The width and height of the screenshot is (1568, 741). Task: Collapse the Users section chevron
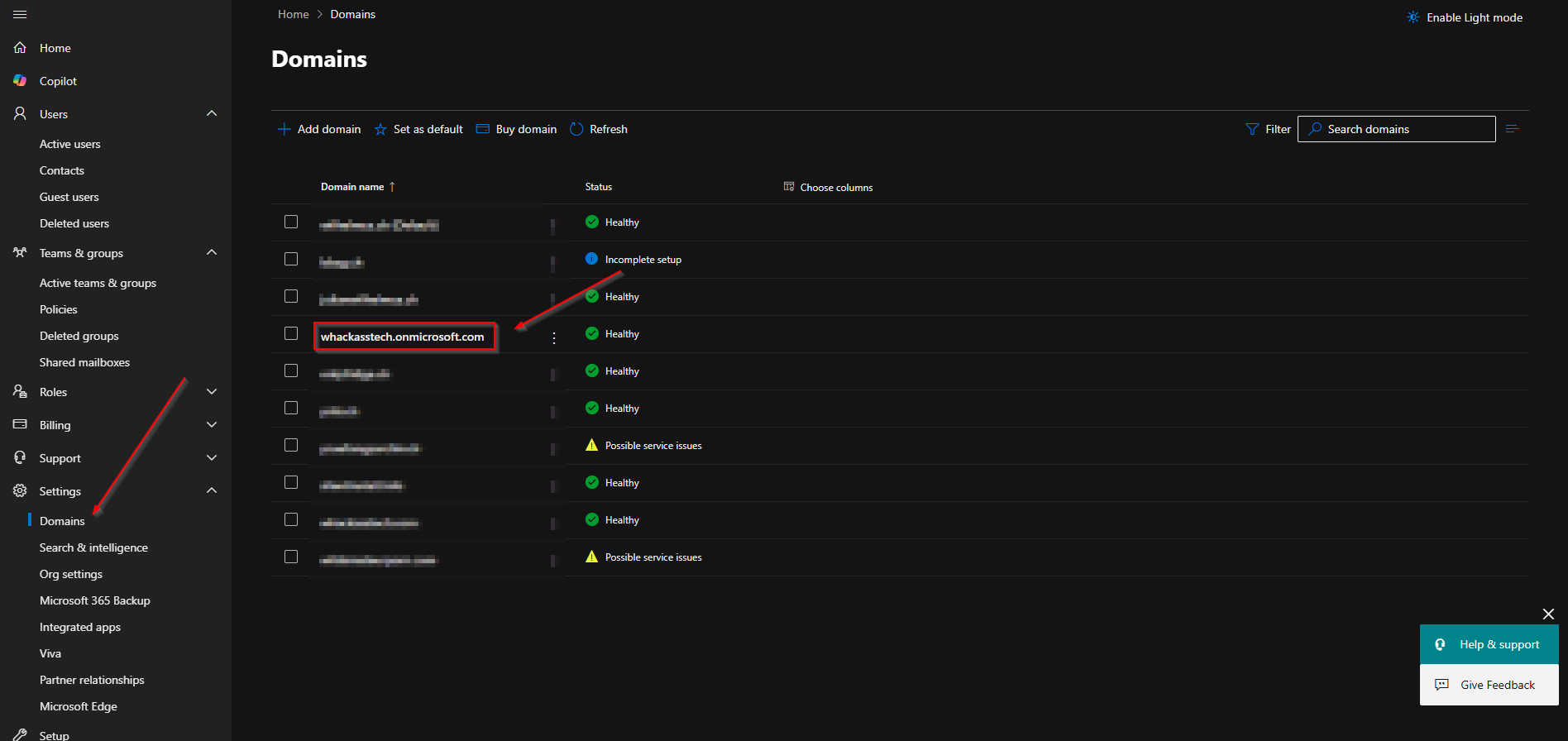(212, 113)
